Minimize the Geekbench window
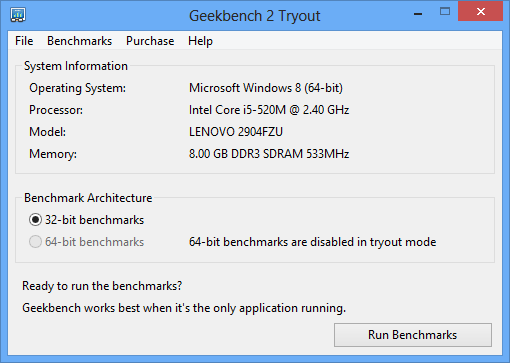Viewport: 510px width, 363px height. tap(418, 13)
